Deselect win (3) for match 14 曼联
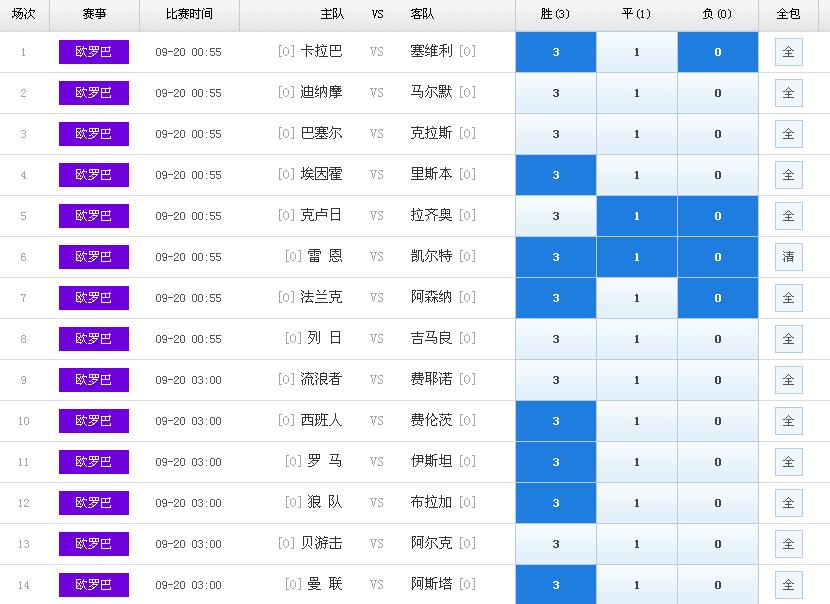The height and width of the screenshot is (604, 830). coord(556,585)
